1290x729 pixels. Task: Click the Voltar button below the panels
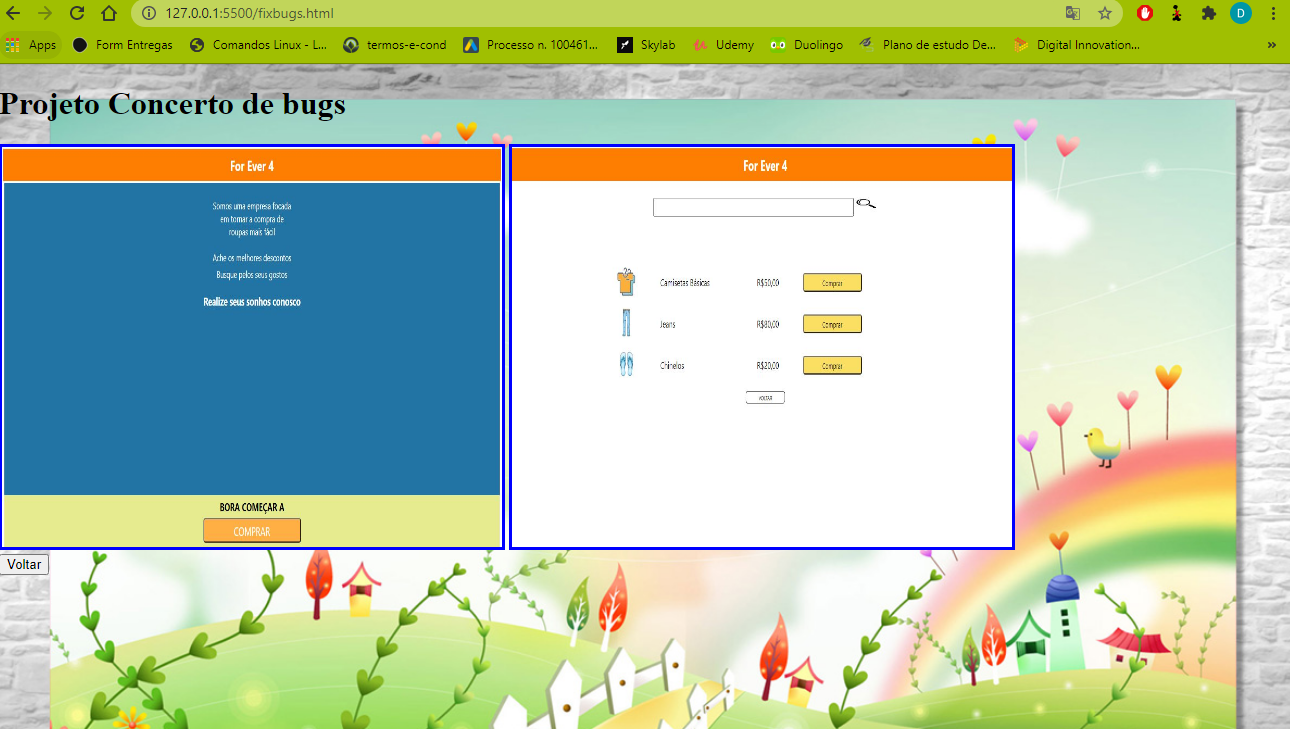point(24,564)
